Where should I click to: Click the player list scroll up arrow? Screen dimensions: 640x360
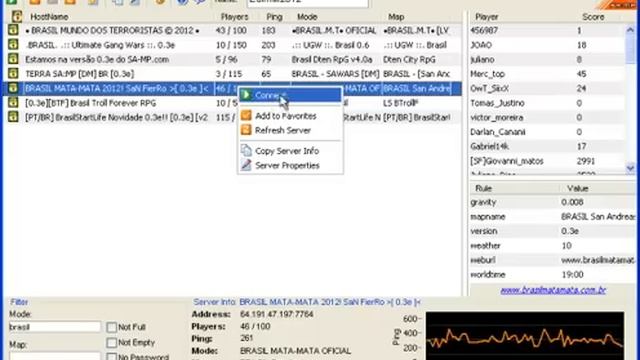point(630,30)
